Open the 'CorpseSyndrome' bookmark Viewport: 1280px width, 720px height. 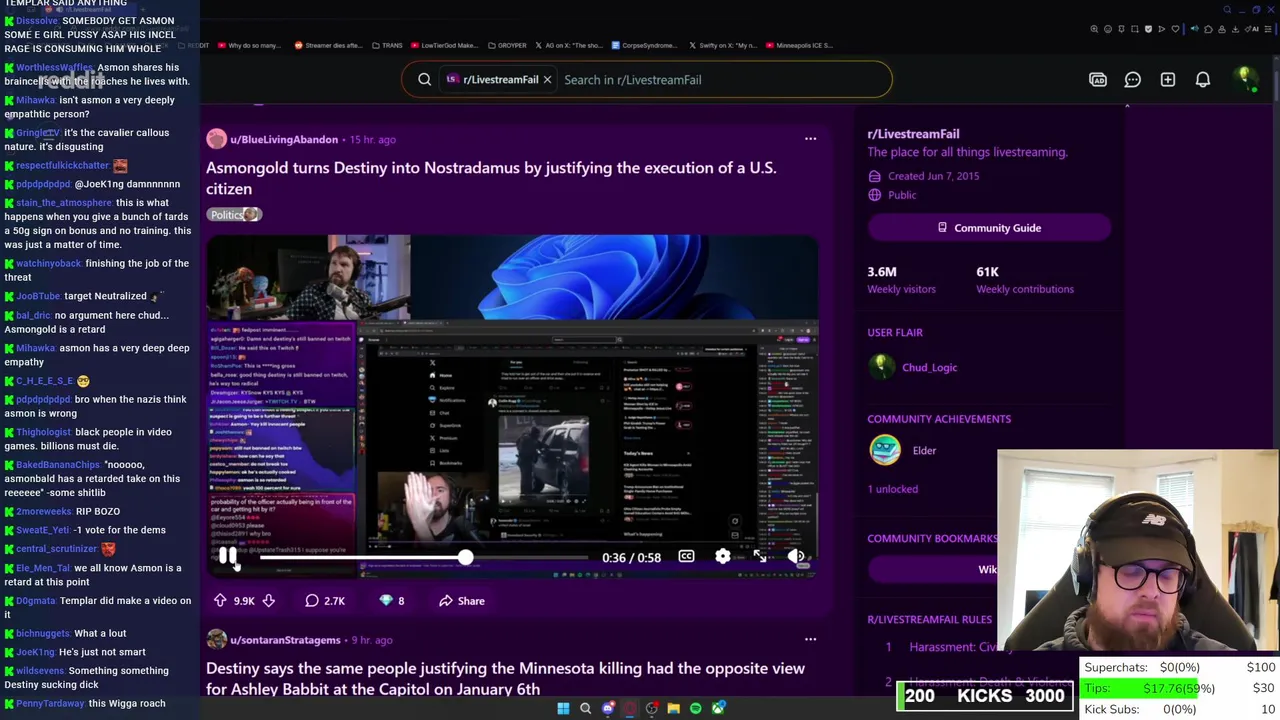[x=644, y=45]
